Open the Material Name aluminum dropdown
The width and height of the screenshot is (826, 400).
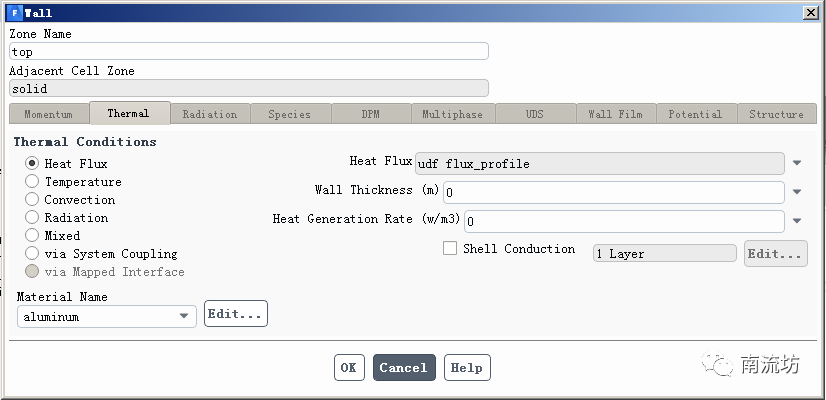pyautogui.click(x=106, y=317)
